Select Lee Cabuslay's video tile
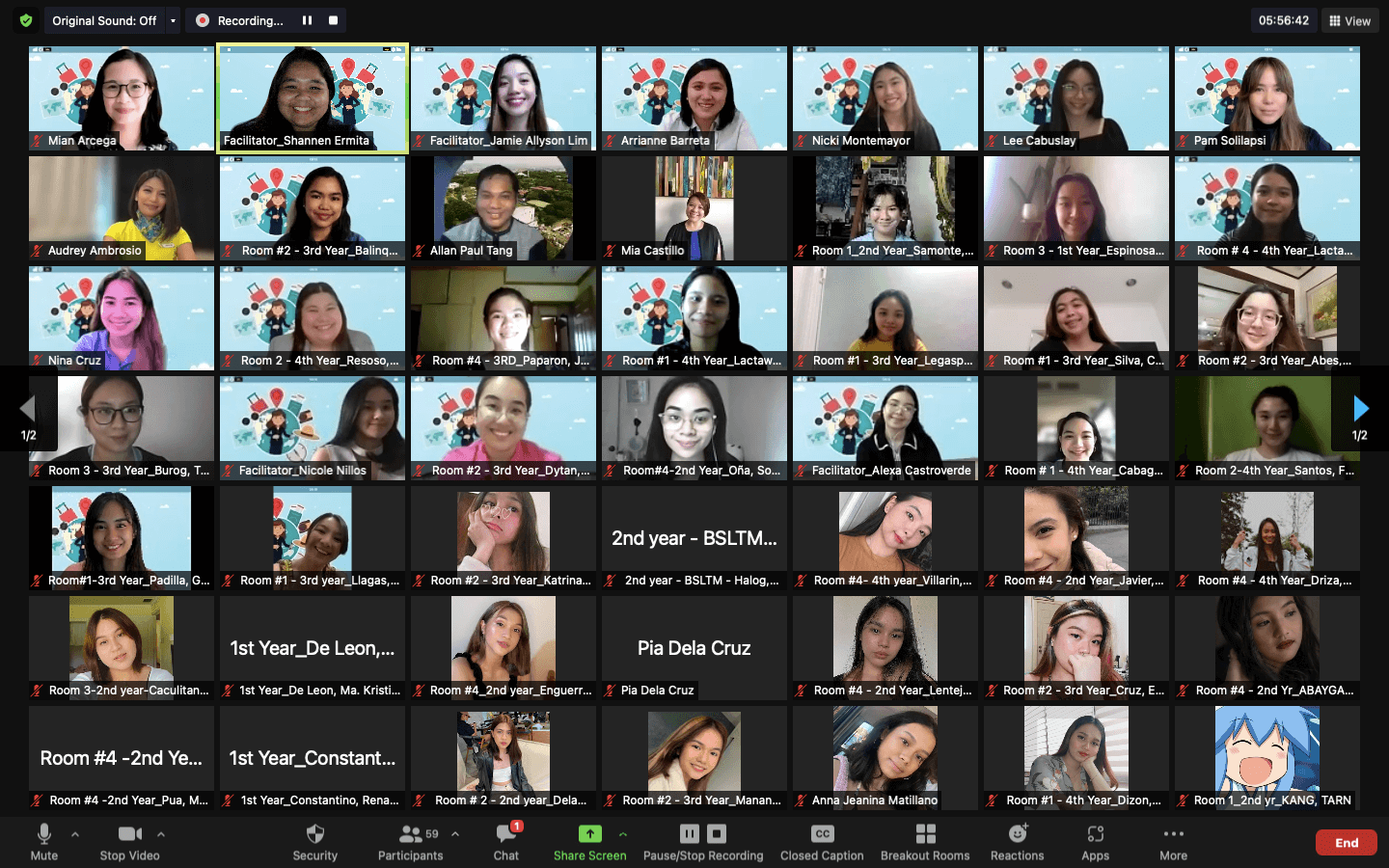The image size is (1389, 868). 1076,98
